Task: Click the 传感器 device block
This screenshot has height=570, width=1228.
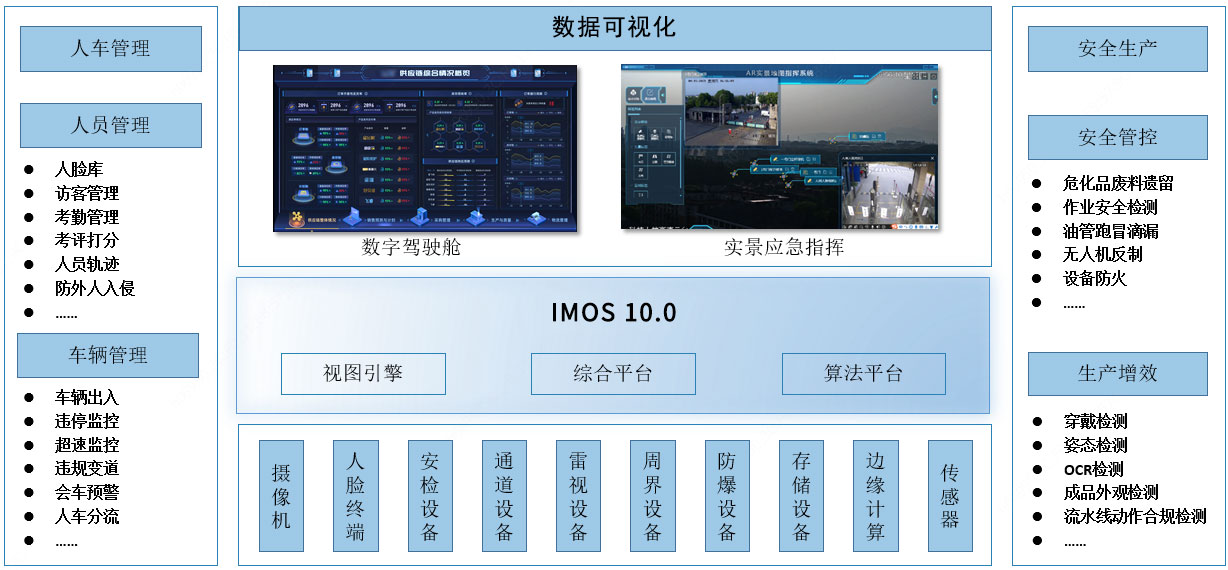Action: coord(950,496)
